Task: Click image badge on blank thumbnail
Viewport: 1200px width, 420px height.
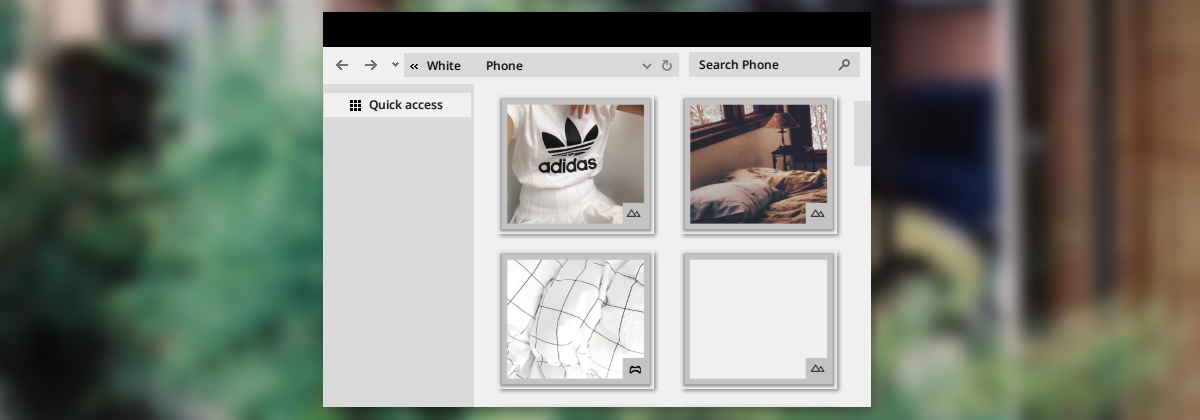Action: coord(817,369)
